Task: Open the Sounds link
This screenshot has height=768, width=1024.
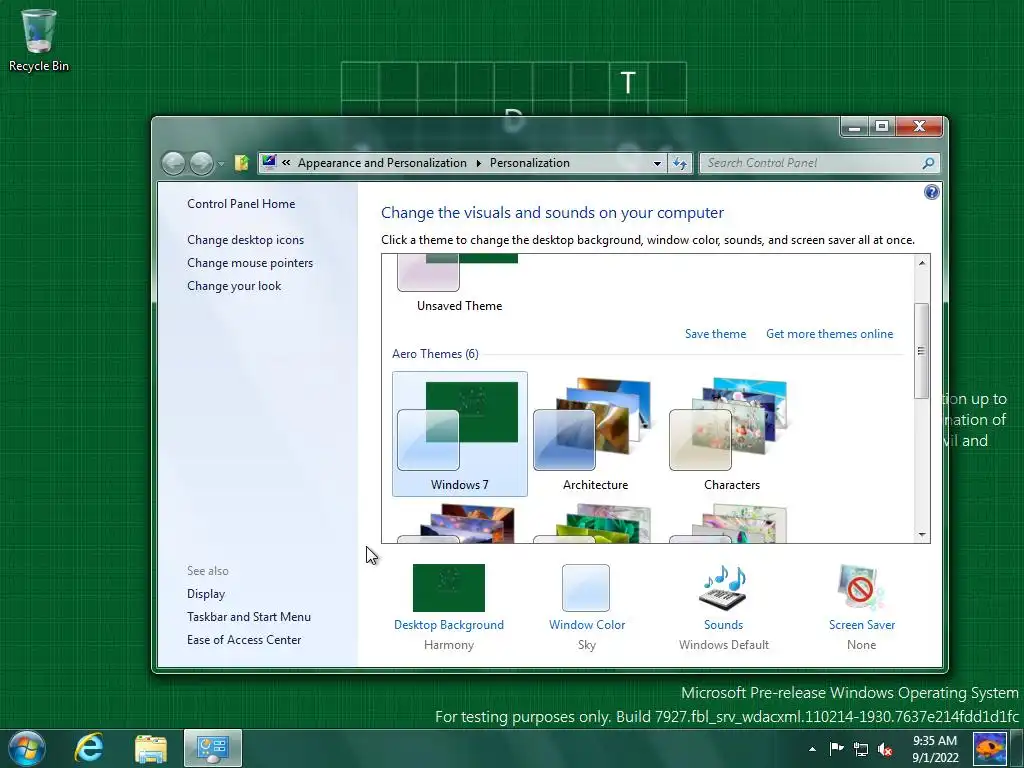Action: coord(723,625)
